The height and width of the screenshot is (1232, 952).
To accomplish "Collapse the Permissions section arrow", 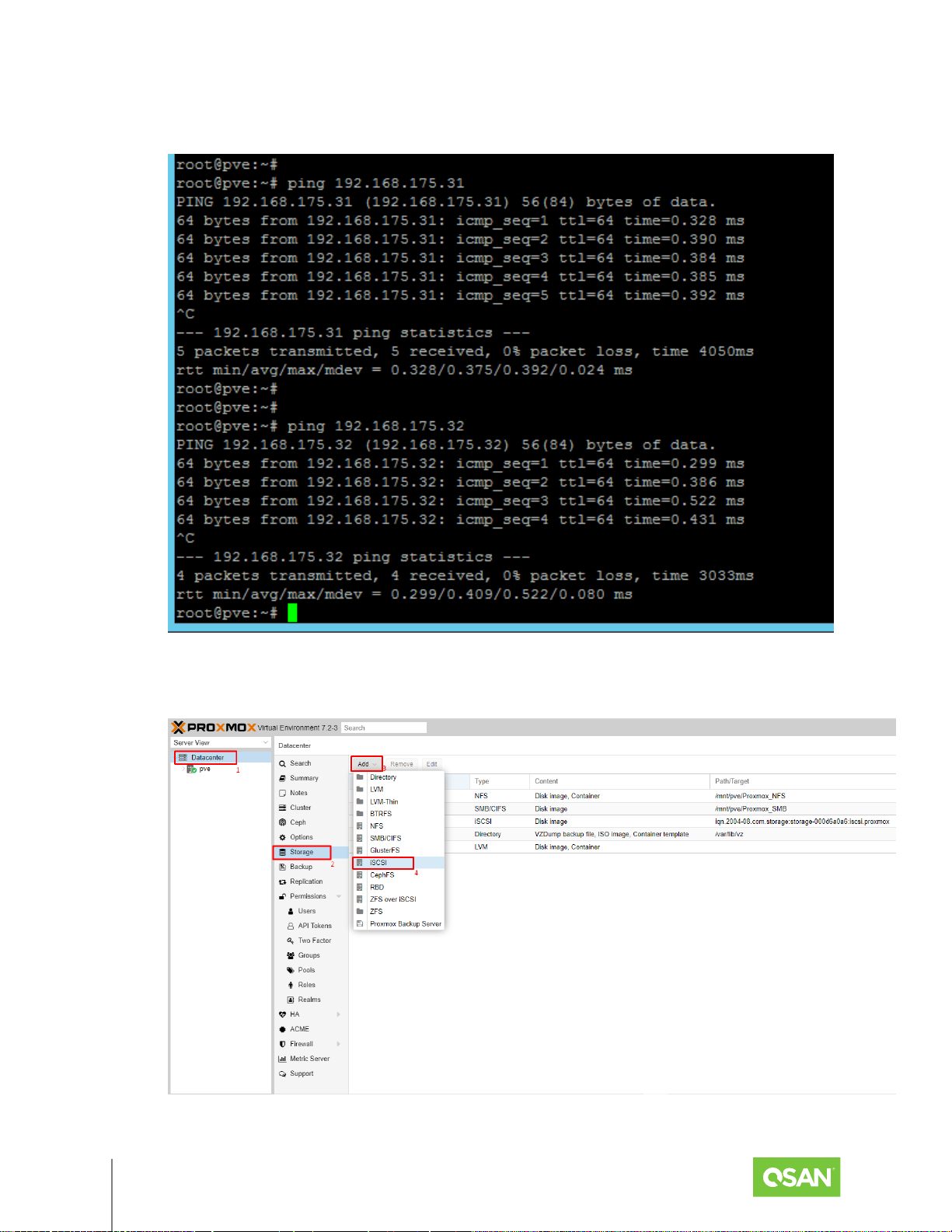I will pos(339,896).
